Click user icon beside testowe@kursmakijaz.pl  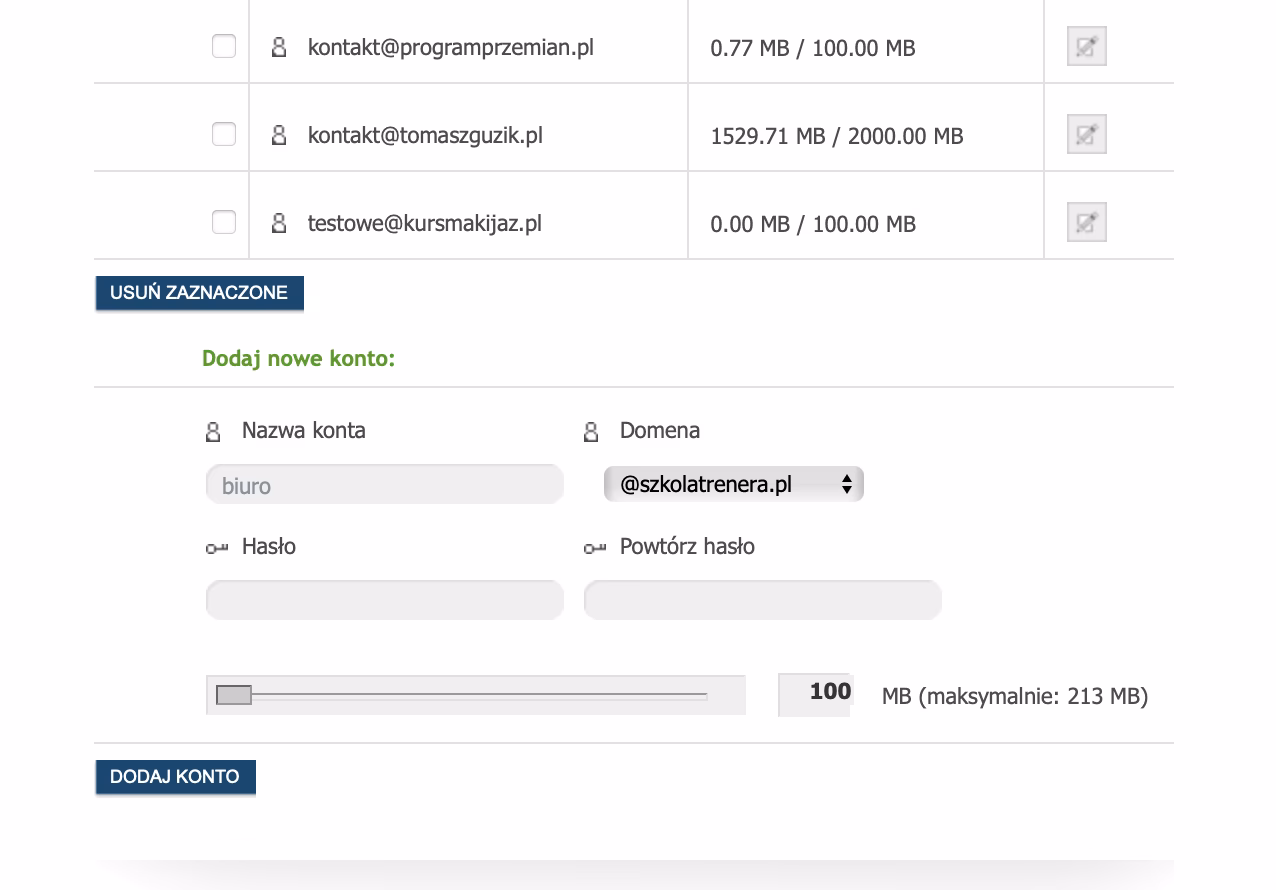click(x=277, y=222)
